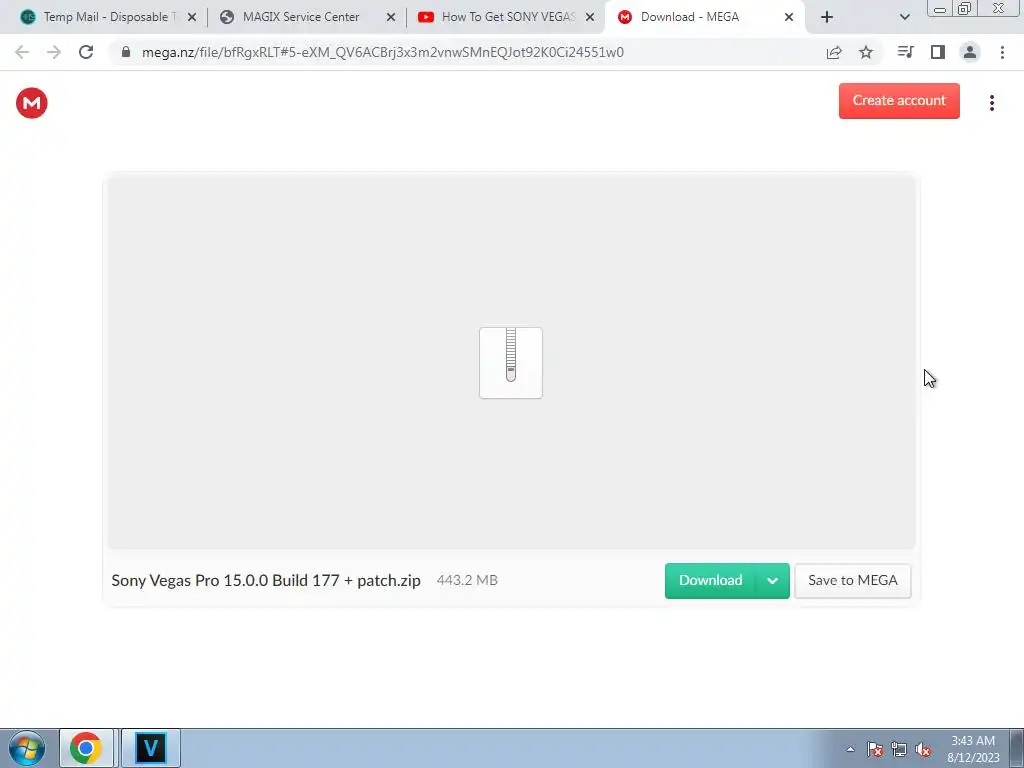The height and width of the screenshot is (768, 1024).
Task: Show hidden system tray icons
Action: (850, 750)
